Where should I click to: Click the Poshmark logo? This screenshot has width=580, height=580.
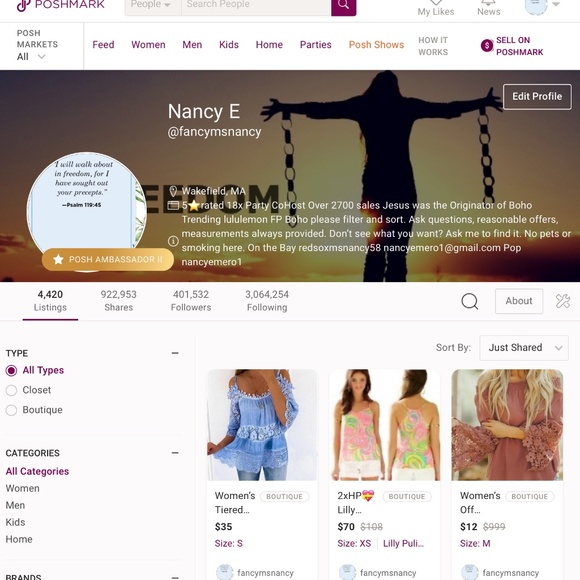click(x=61, y=5)
